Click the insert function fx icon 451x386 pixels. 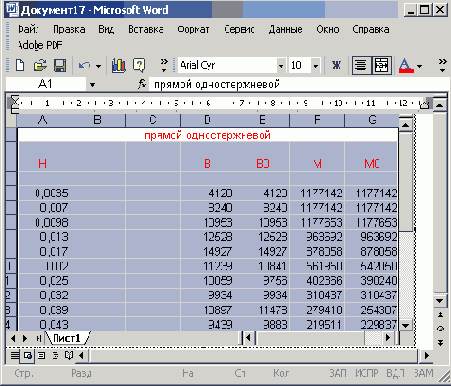point(142,84)
